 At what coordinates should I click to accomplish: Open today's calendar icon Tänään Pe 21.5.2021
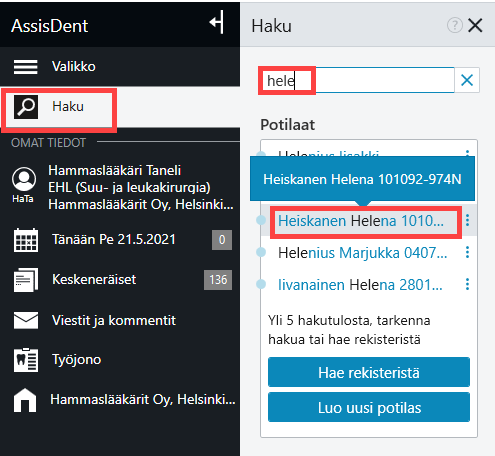click(x=26, y=240)
